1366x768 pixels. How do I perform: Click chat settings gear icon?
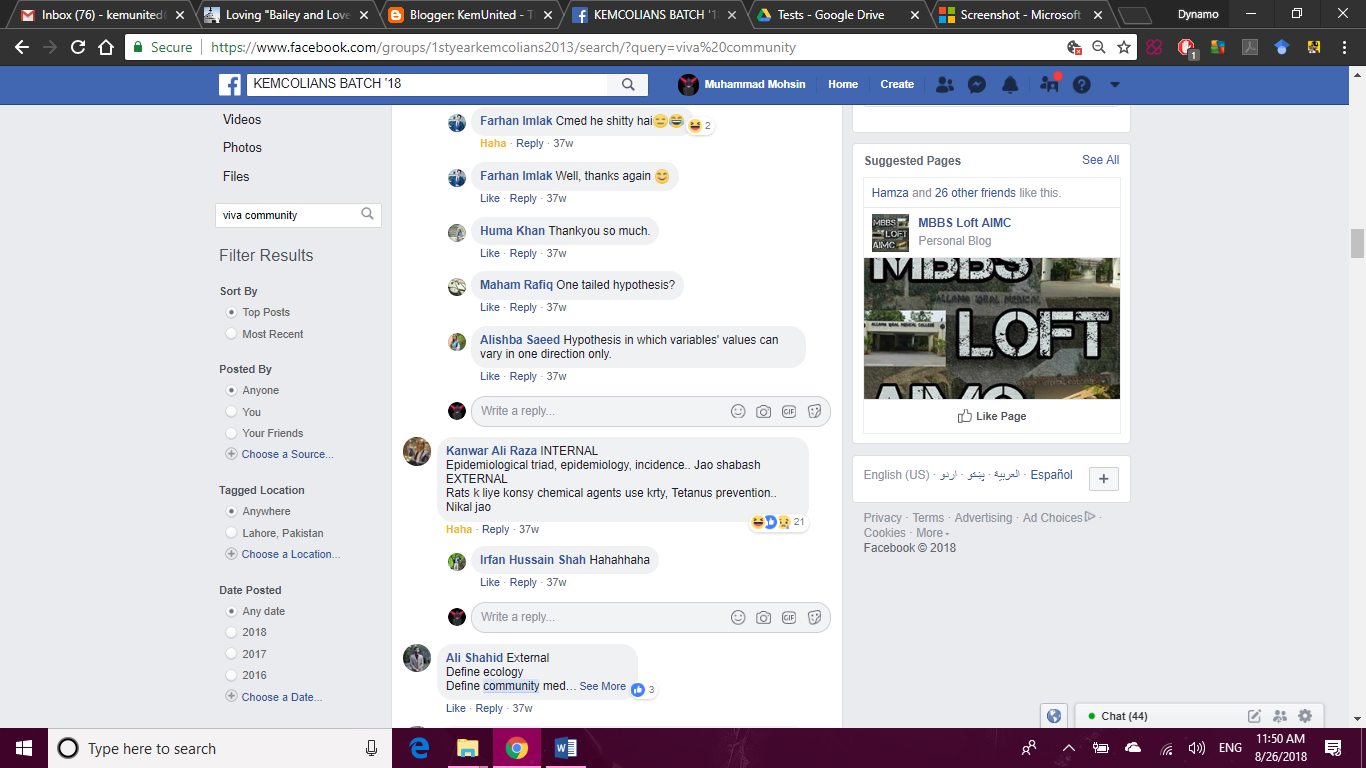pyautogui.click(x=1305, y=716)
